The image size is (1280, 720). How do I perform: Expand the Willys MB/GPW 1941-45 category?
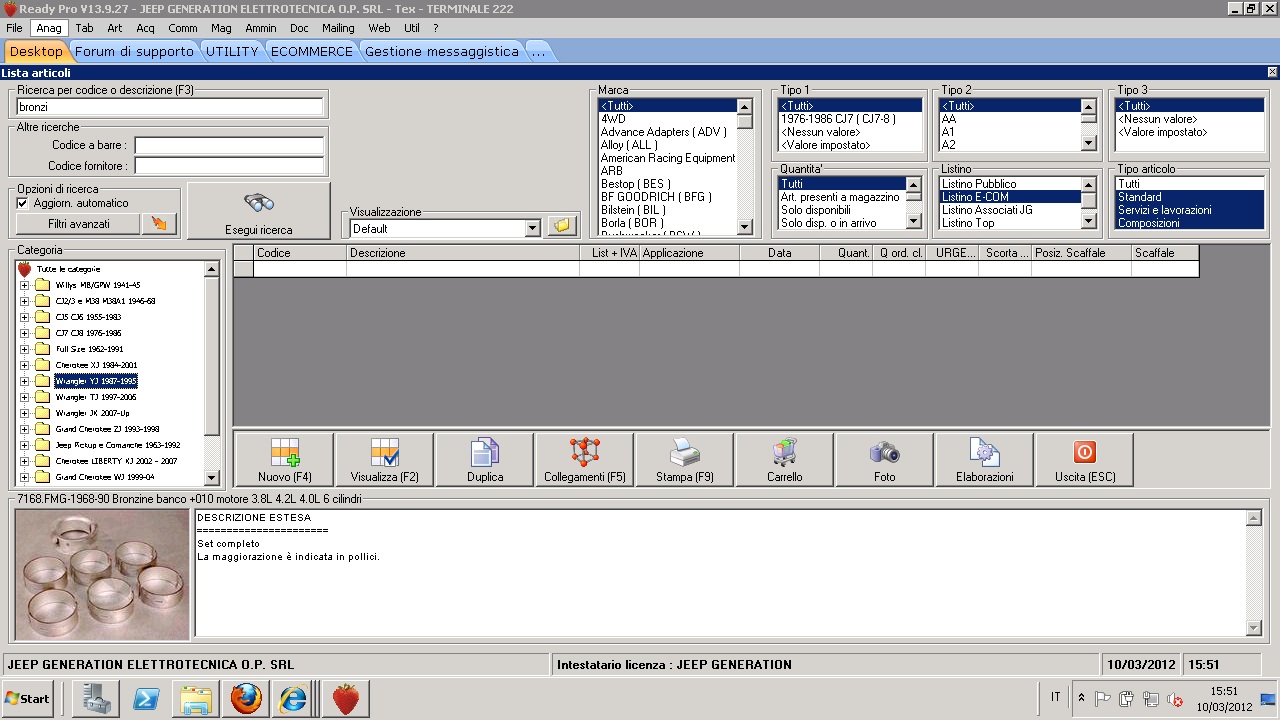25,285
